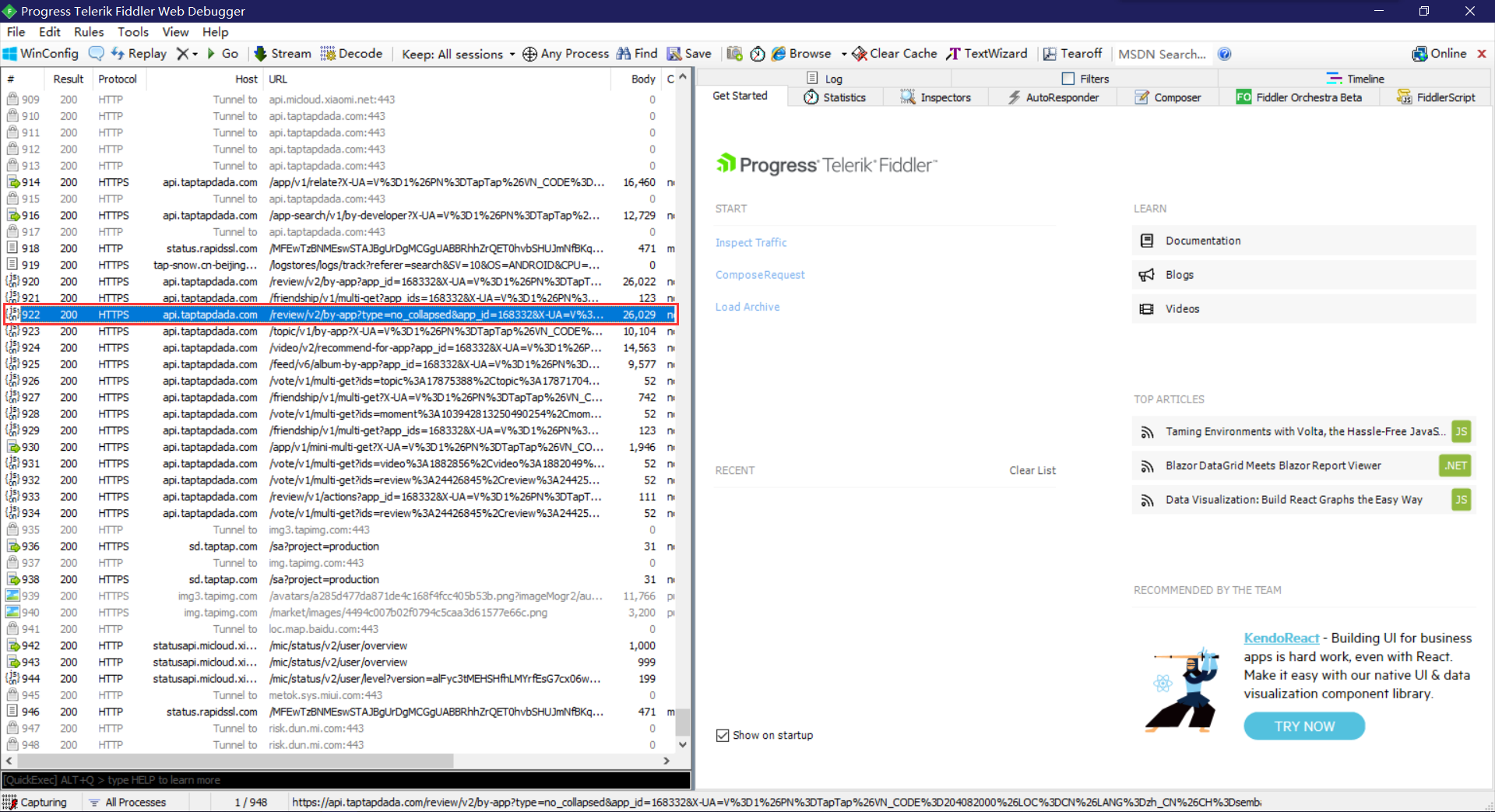The width and height of the screenshot is (1495, 812).
Task: Open the Rules menu
Action: pyautogui.click(x=89, y=32)
